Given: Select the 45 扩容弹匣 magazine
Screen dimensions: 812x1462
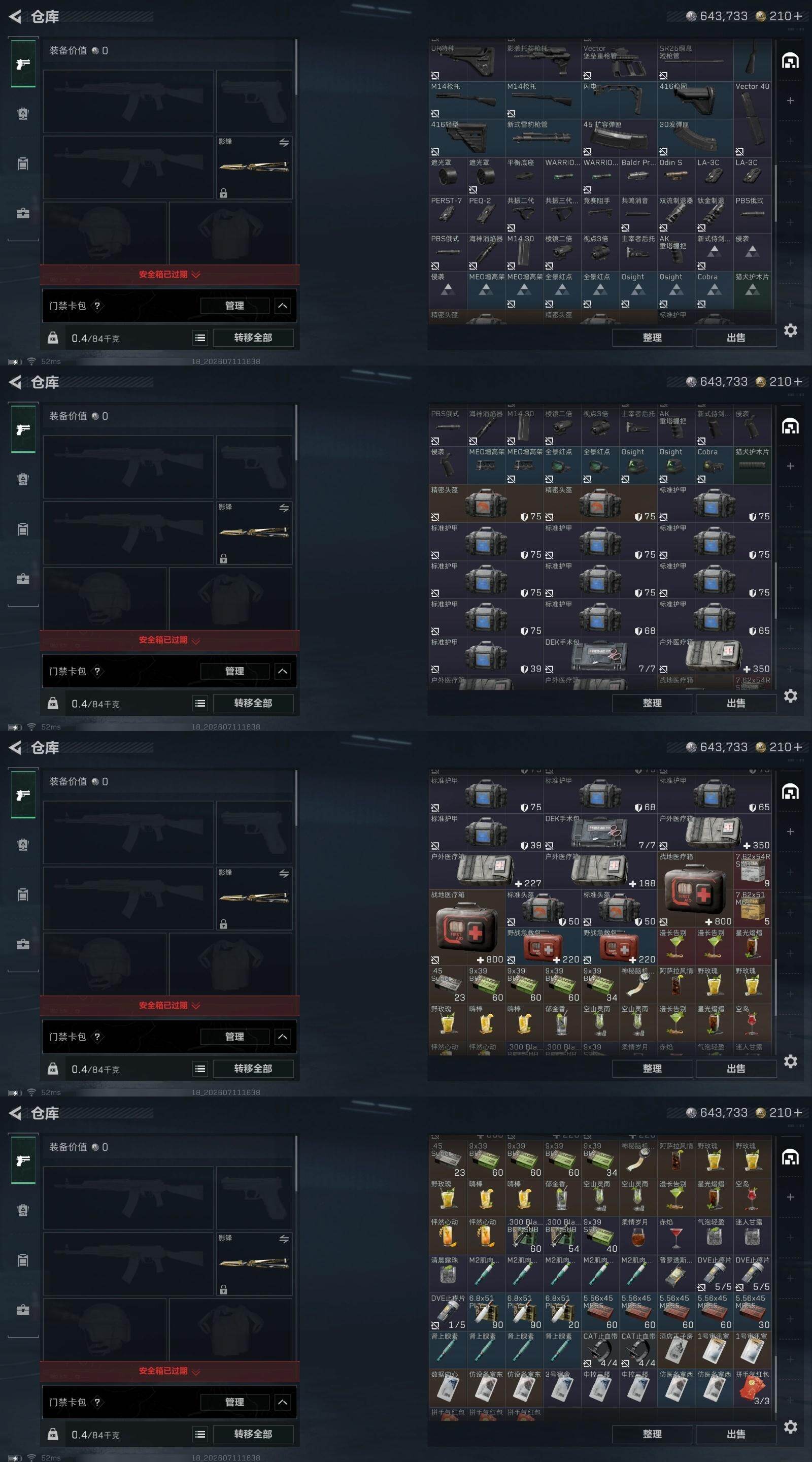Looking at the screenshot, I should 619,138.
